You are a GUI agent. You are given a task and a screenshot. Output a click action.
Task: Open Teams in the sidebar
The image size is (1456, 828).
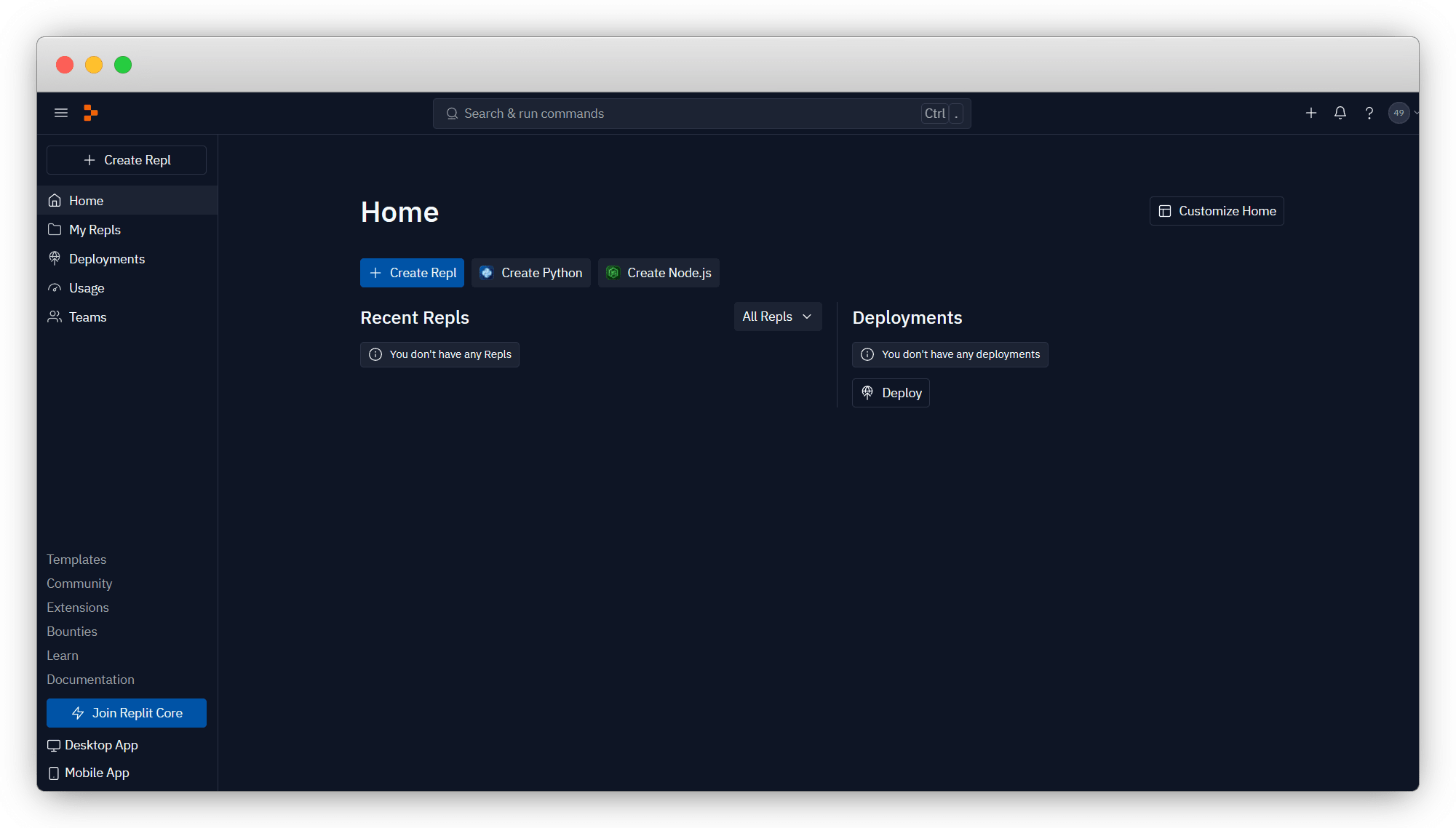pyautogui.click(x=127, y=317)
